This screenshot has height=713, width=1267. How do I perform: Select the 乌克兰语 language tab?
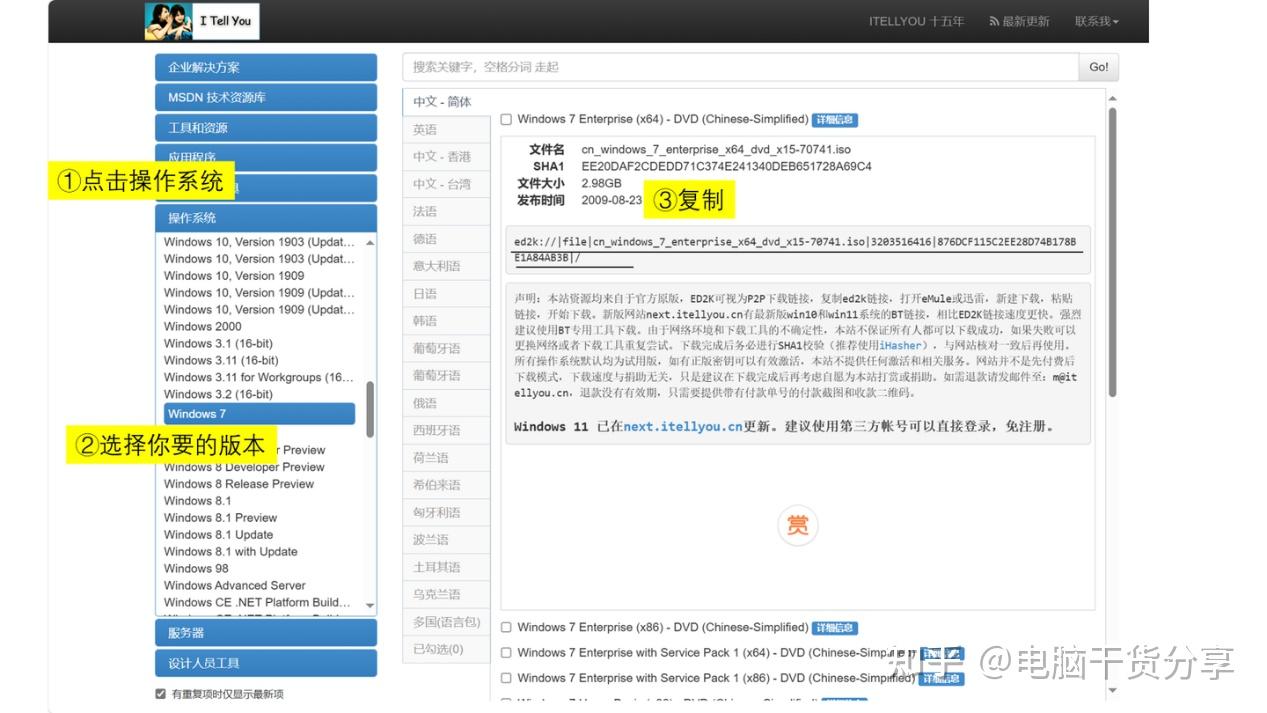(446, 594)
